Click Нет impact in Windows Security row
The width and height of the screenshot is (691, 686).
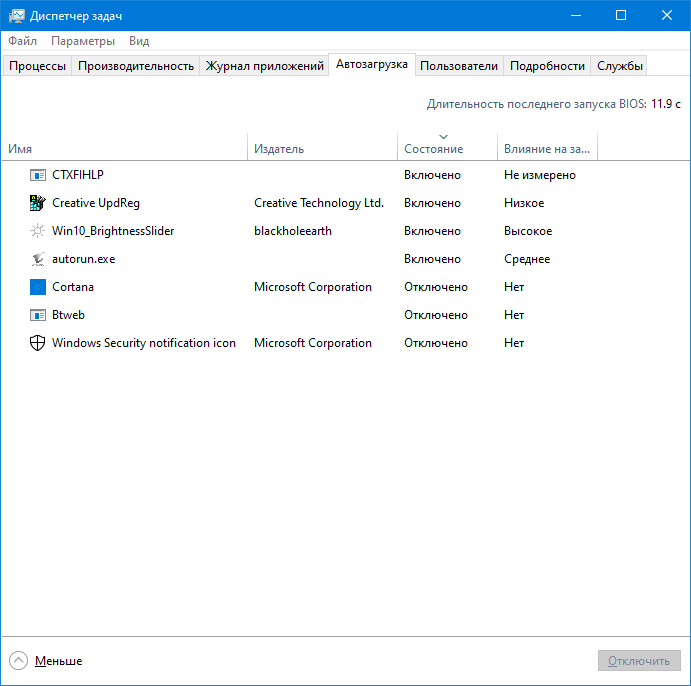click(514, 343)
